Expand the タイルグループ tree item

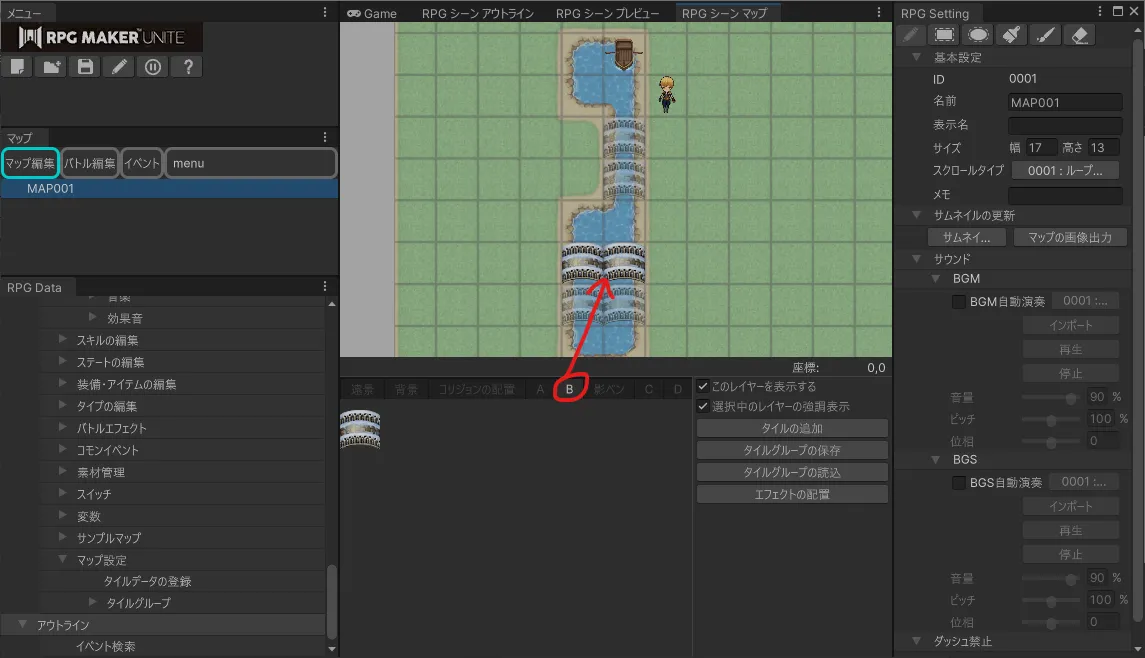pyautogui.click(x=94, y=603)
